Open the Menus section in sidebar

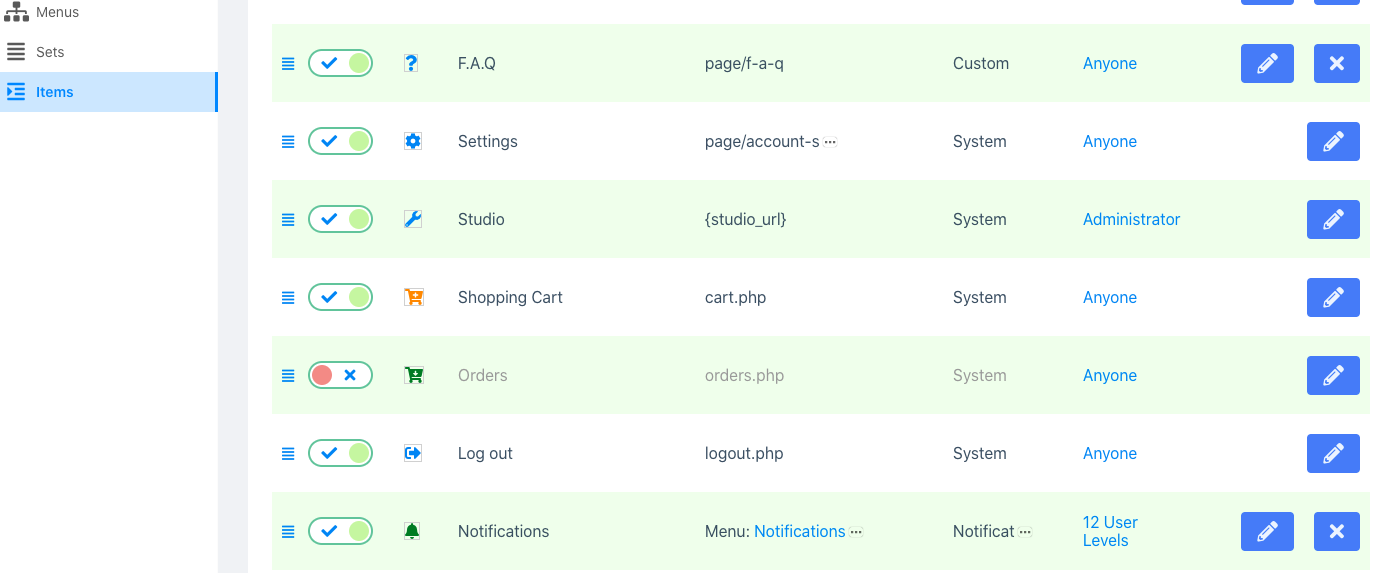pyautogui.click(x=57, y=12)
